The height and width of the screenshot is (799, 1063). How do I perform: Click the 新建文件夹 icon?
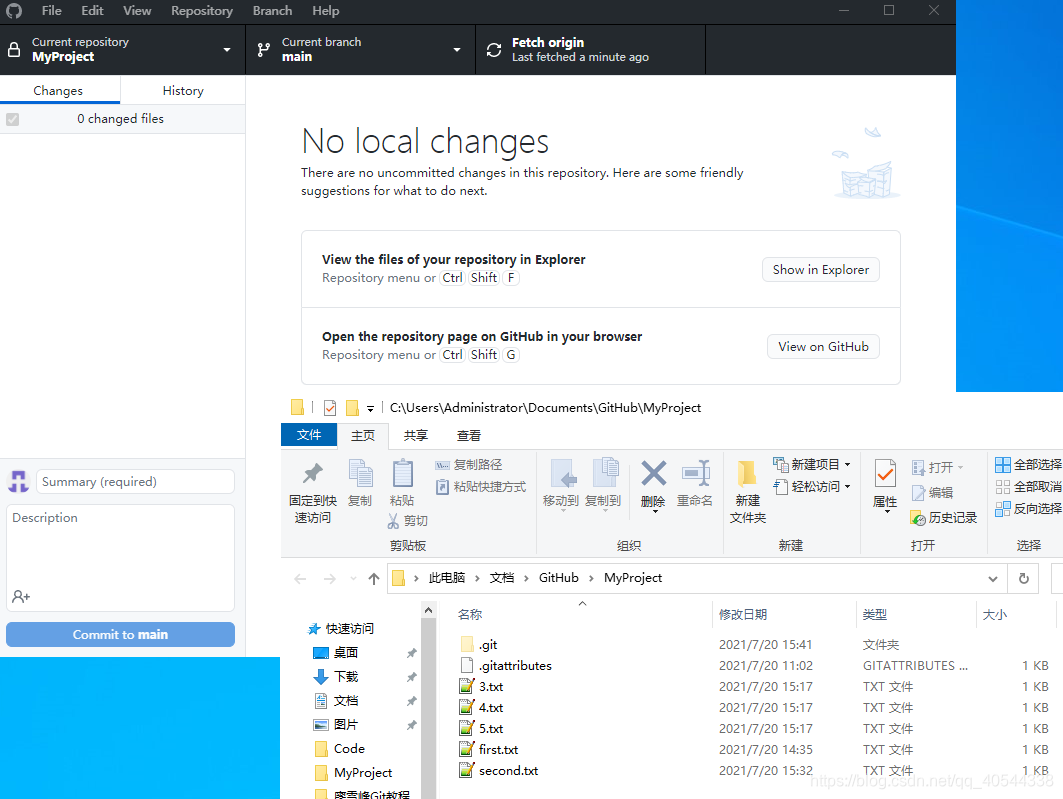747,474
